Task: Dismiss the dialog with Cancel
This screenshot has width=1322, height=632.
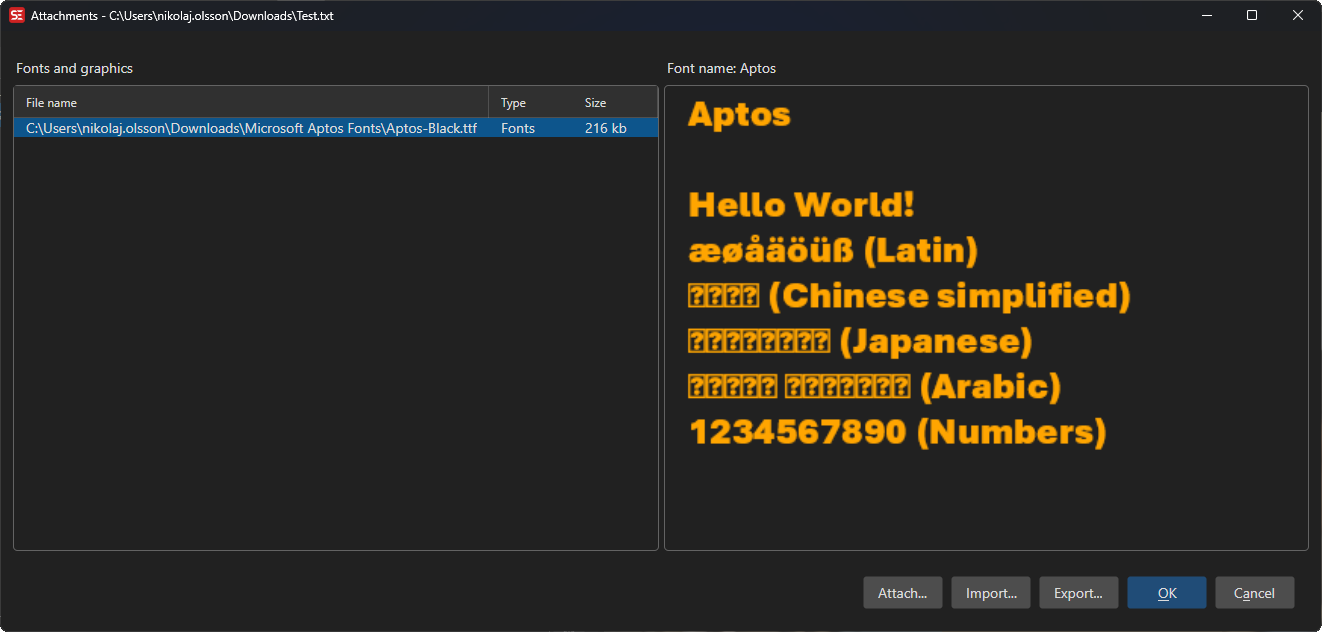Action: (1254, 592)
